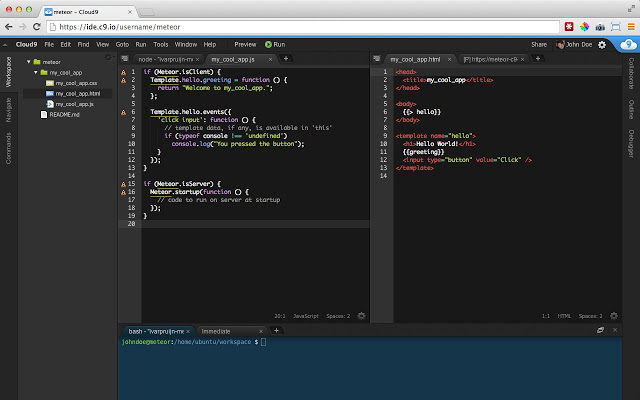Click the Preview button

[x=245, y=44]
